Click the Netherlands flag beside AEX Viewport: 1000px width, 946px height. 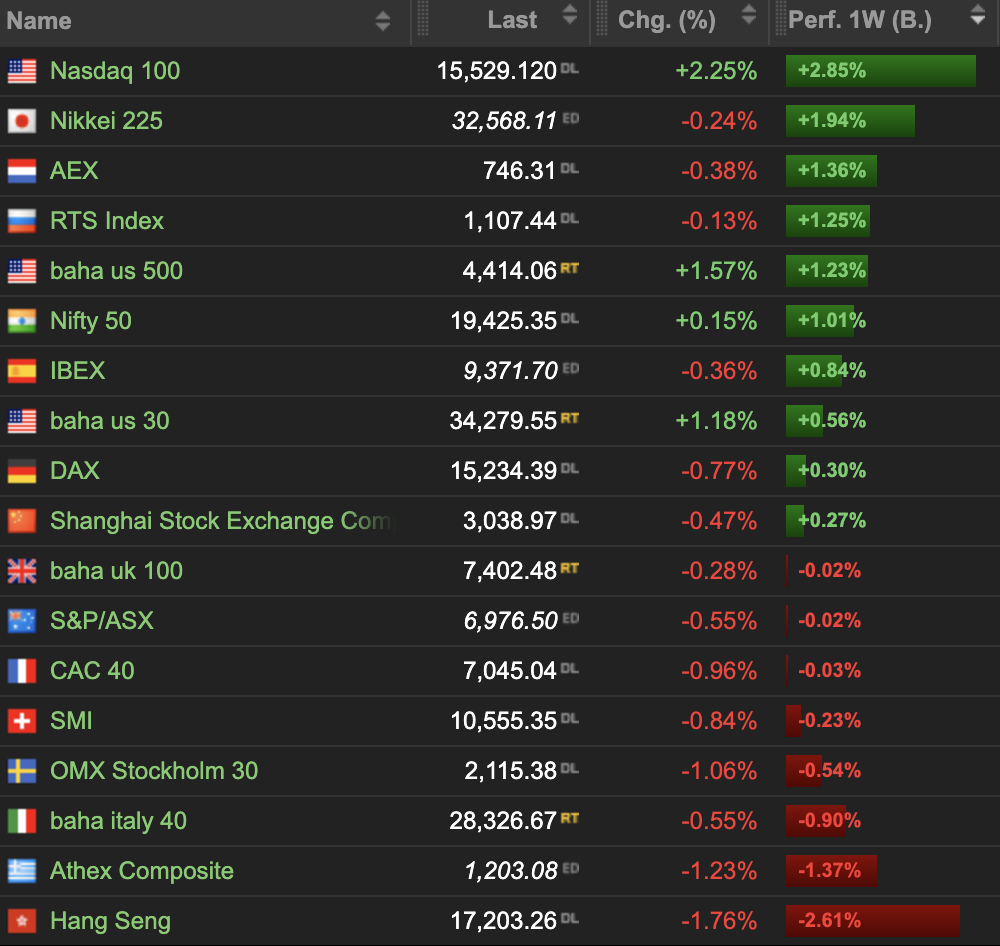[x=22, y=171]
